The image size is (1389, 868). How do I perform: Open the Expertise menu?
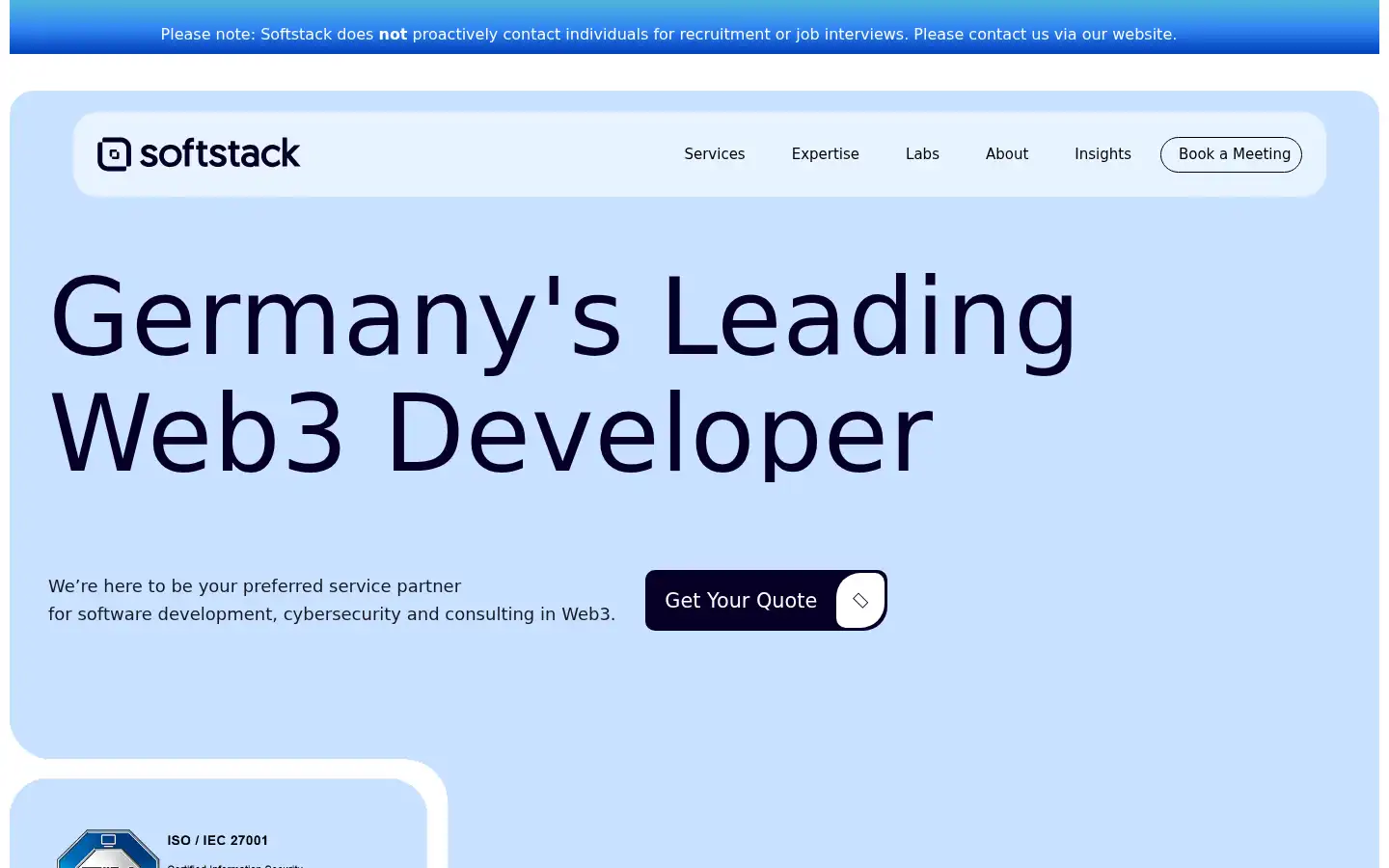pyautogui.click(x=825, y=154)
